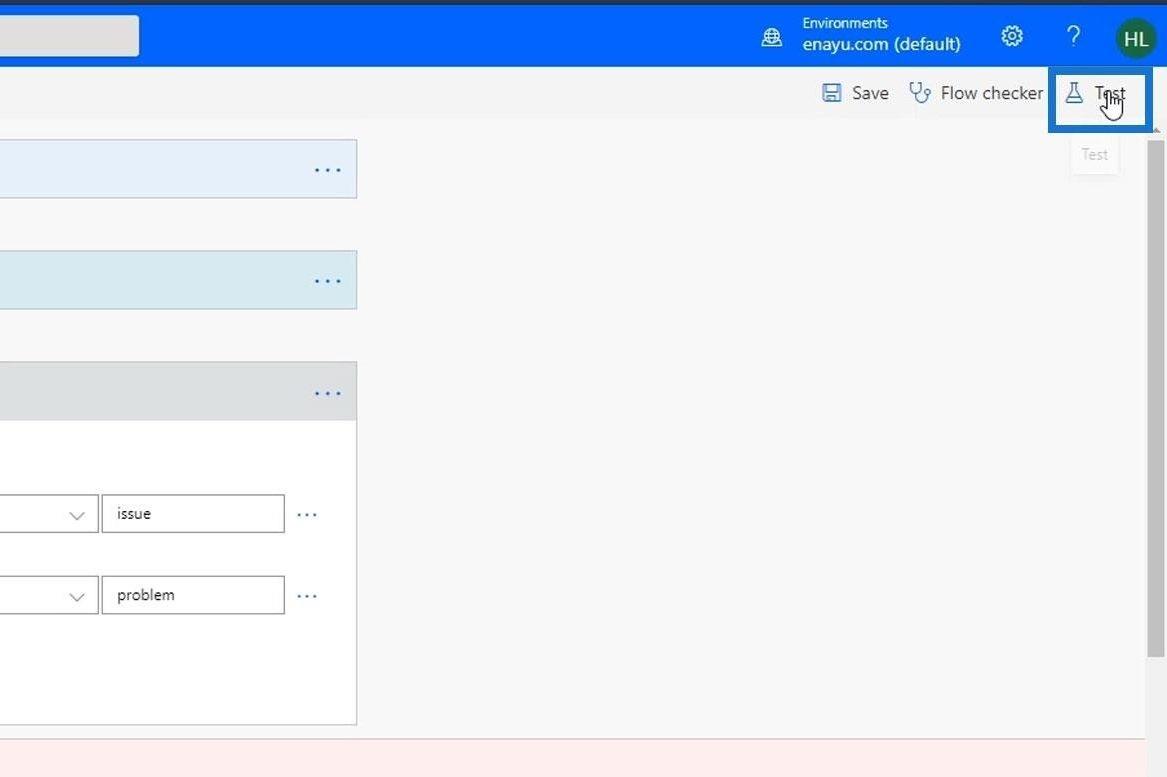Viewport: 1167px width, 777px height.
Task: Click the help question mark icon
Action: (1073, 36)
